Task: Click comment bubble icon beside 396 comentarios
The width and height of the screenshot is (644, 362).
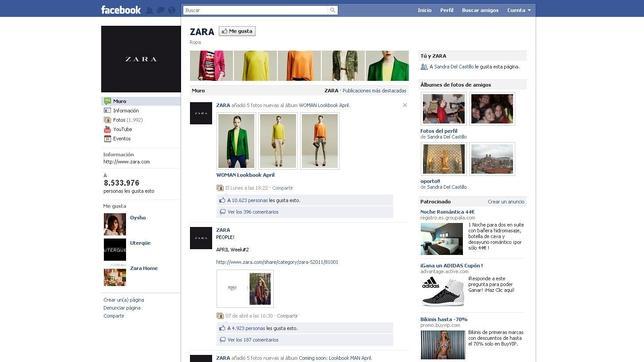Action: coord(223,212)
